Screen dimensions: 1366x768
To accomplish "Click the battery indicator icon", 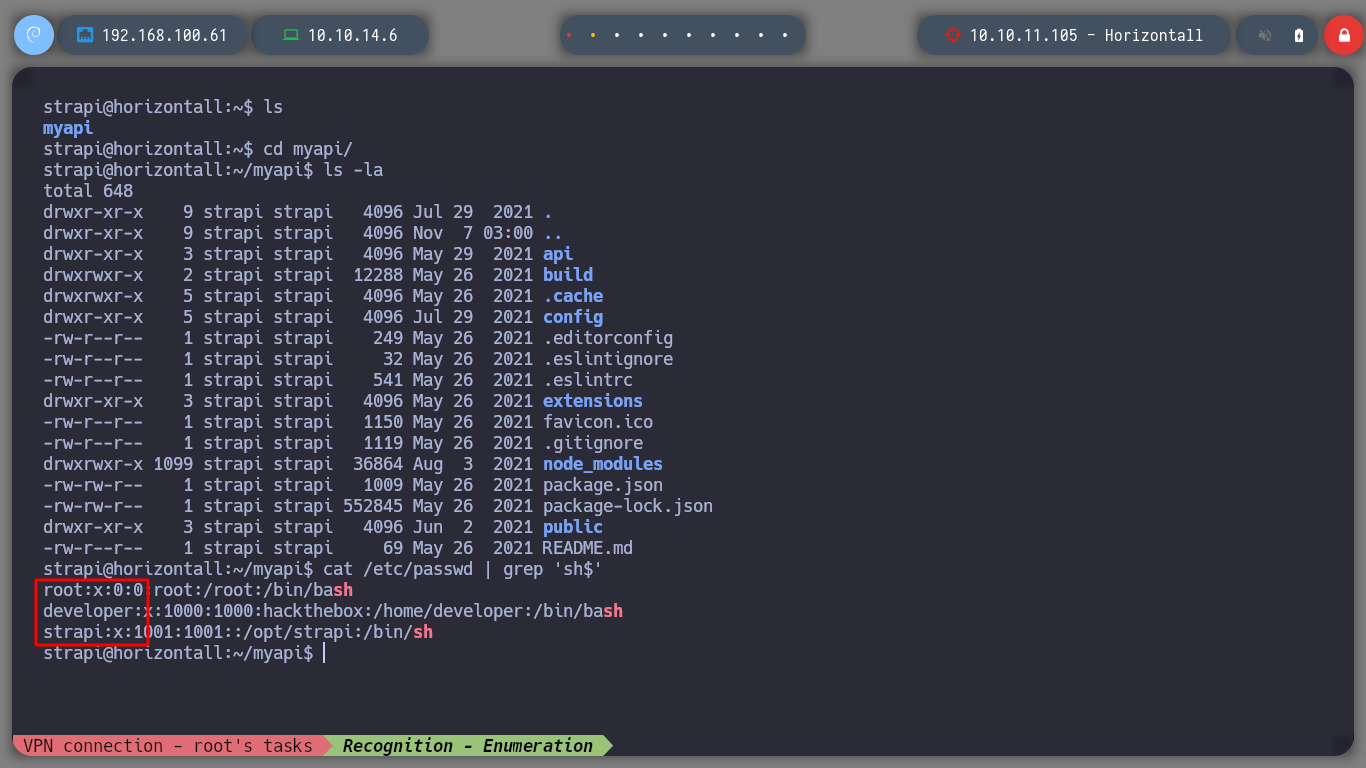I will coord(1299,35).
